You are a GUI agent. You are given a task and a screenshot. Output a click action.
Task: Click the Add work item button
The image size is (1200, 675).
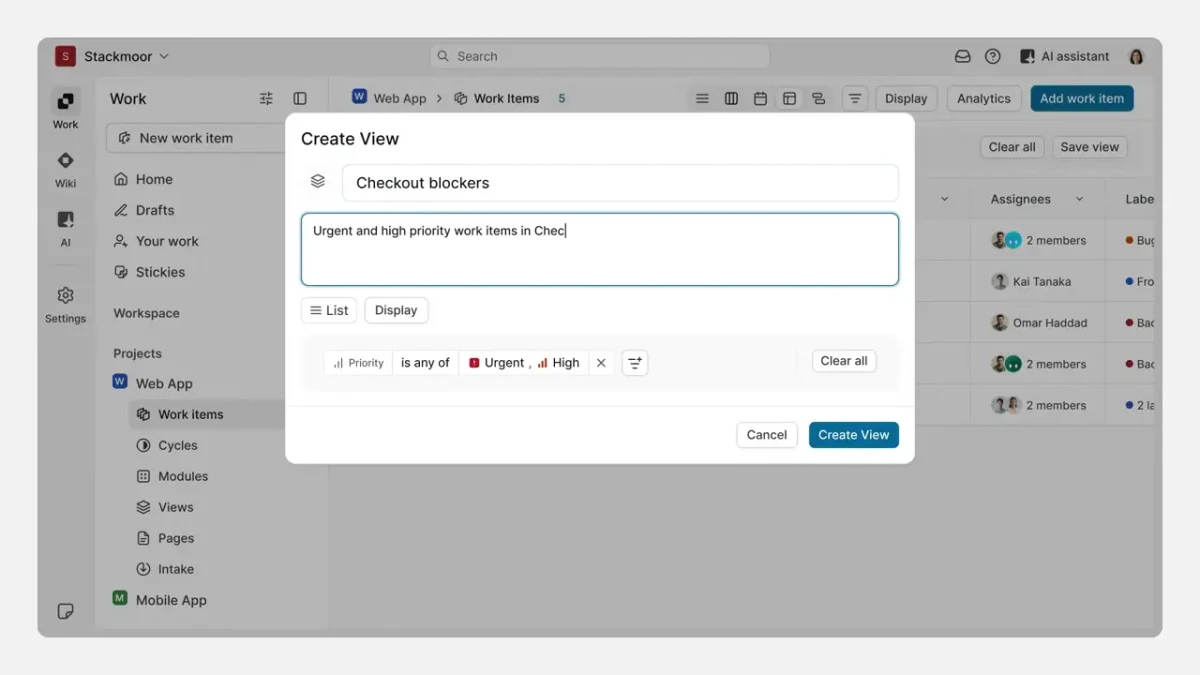point(1082,98)
